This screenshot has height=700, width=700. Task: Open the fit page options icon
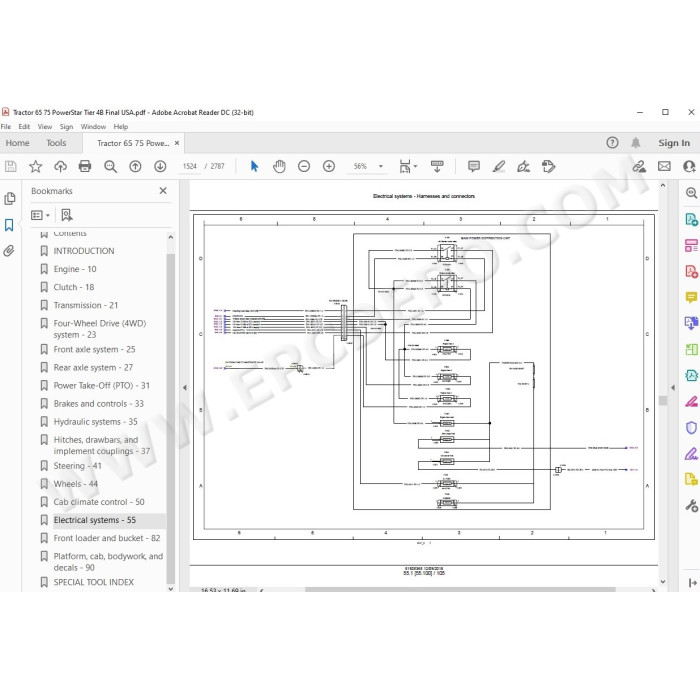(x=406, y=167)
